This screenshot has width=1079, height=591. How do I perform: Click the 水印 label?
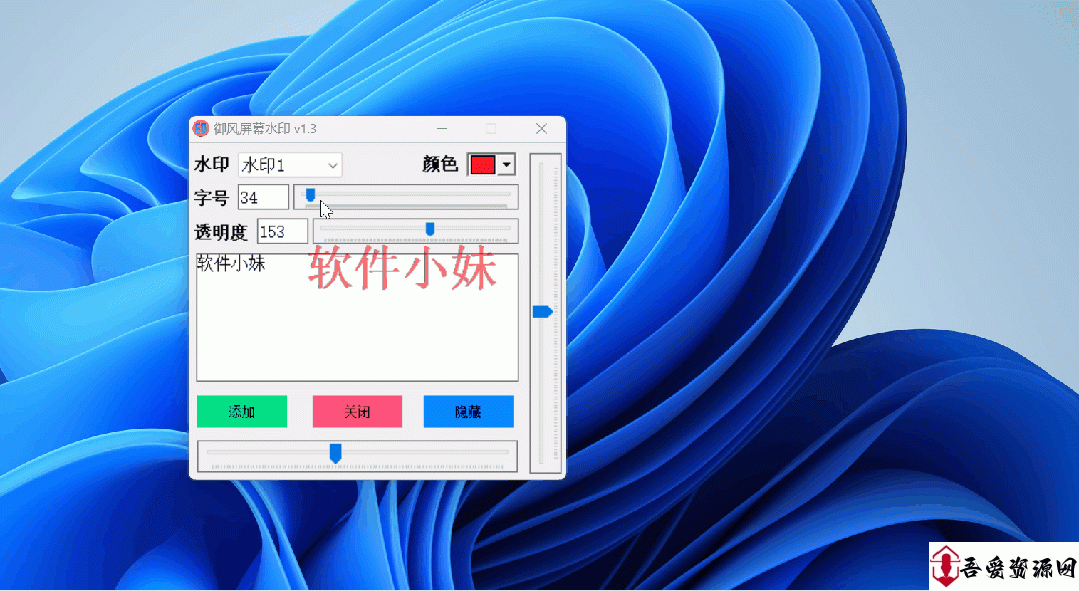coord(211,164)
